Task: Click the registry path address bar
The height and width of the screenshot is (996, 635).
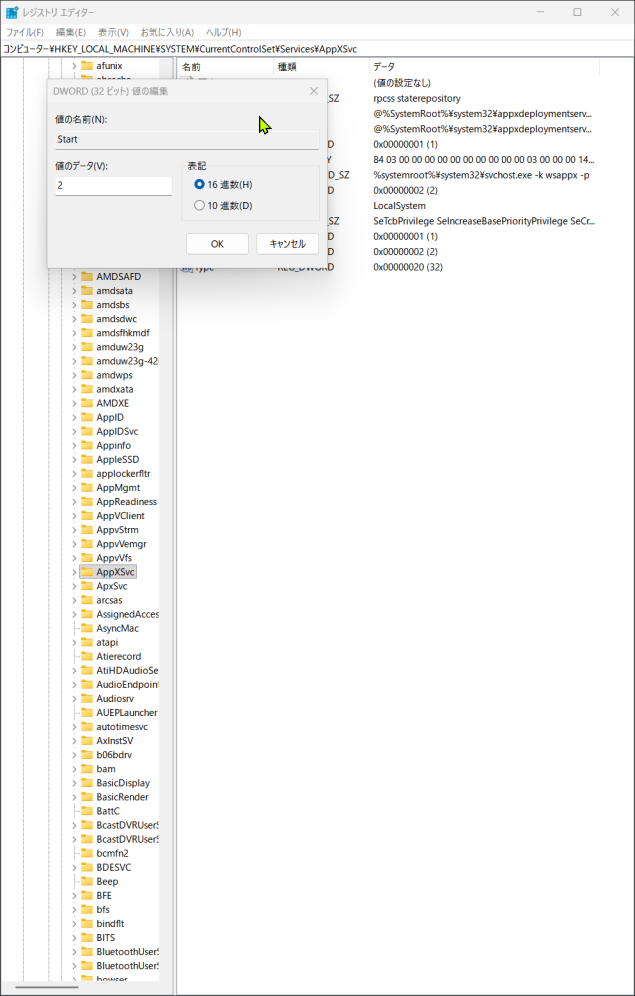Action: point(300,48)
